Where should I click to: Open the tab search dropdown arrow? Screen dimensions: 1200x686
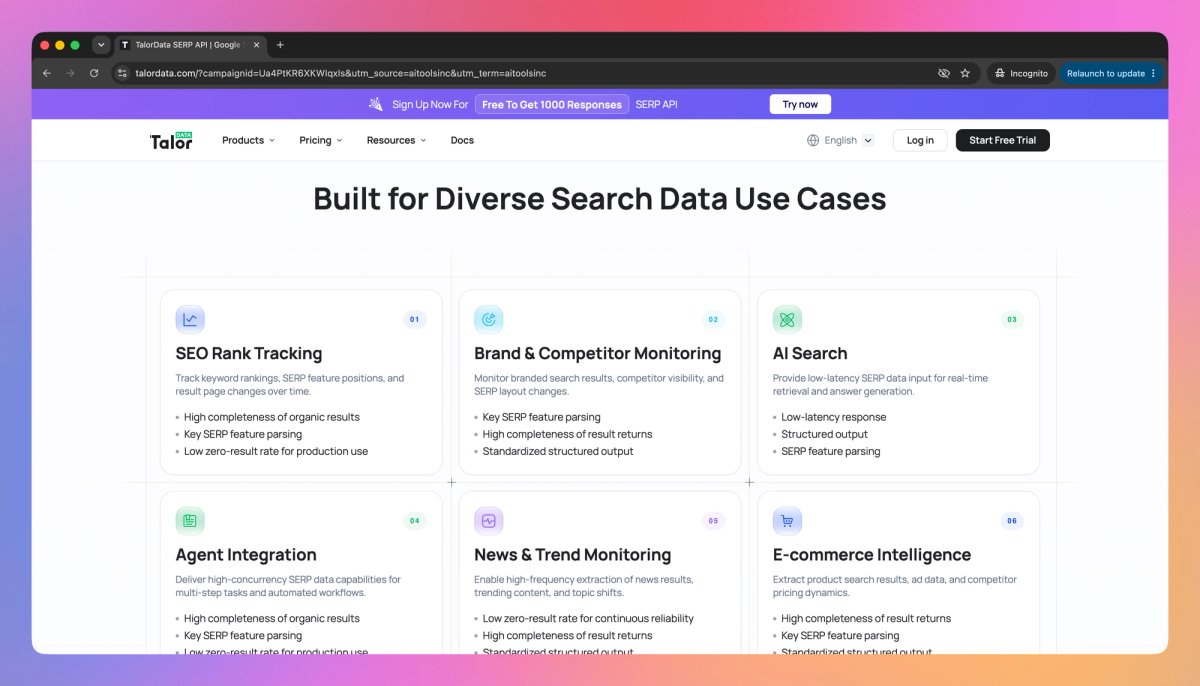(101, 45)
